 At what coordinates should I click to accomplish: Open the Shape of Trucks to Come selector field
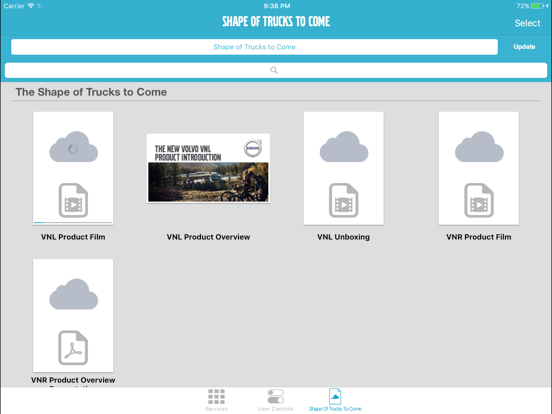pos(254,47)
